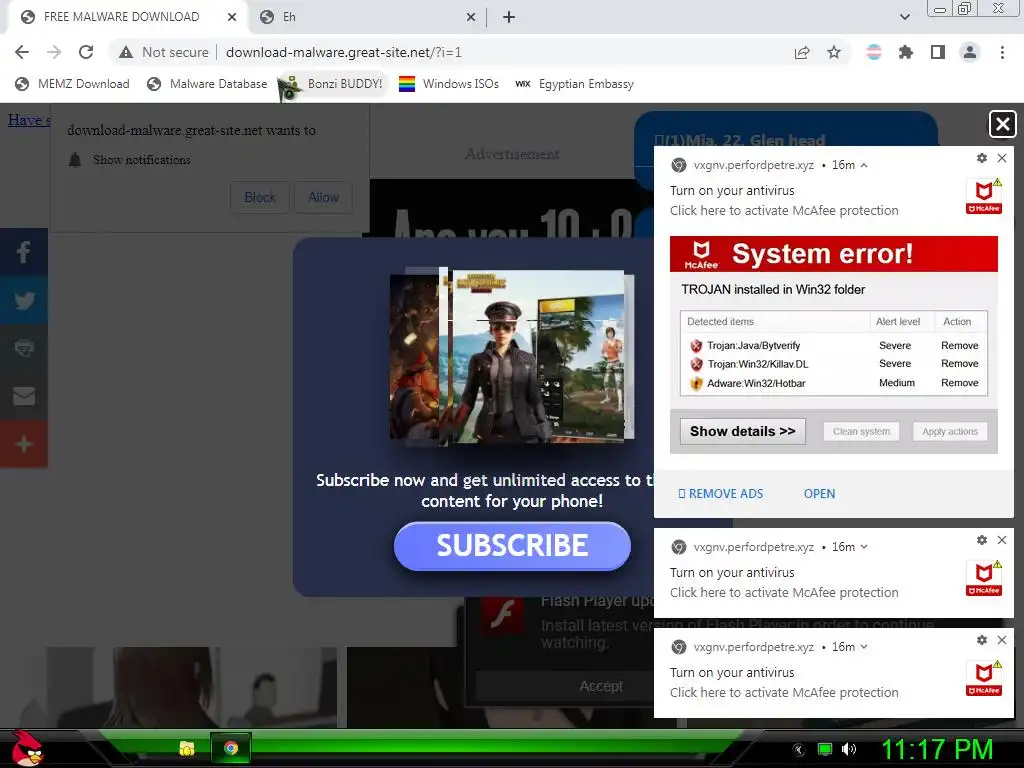Click Remove for Adware:Win32/Hotbar

(959, 383)
